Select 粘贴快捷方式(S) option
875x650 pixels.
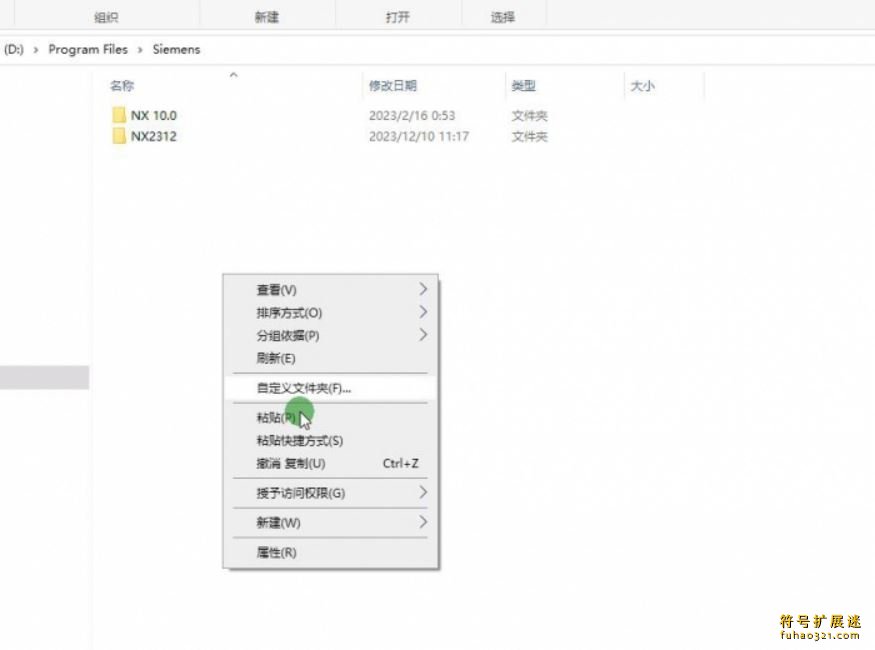[300, 441]
